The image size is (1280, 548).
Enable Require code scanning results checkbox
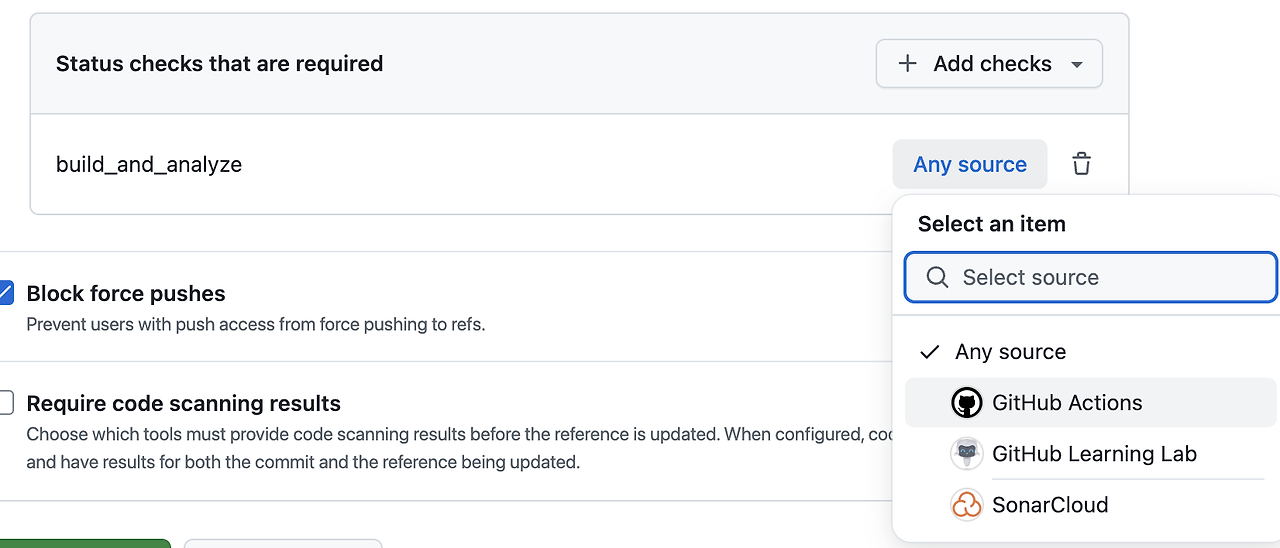(x=5, y=403)
